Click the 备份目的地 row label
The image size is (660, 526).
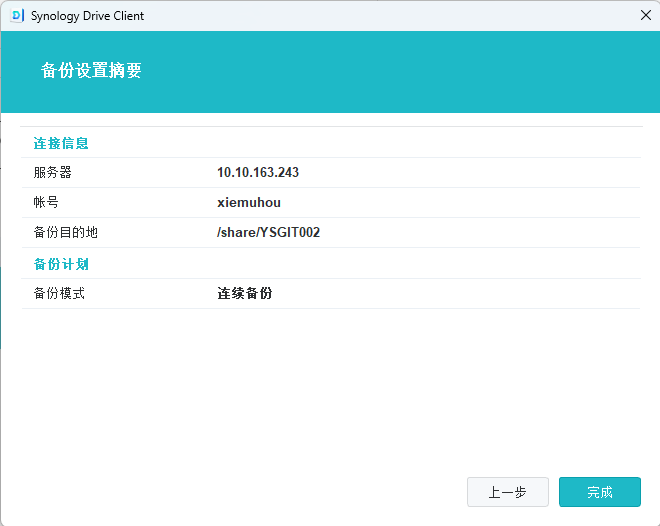tap(66, 232)
